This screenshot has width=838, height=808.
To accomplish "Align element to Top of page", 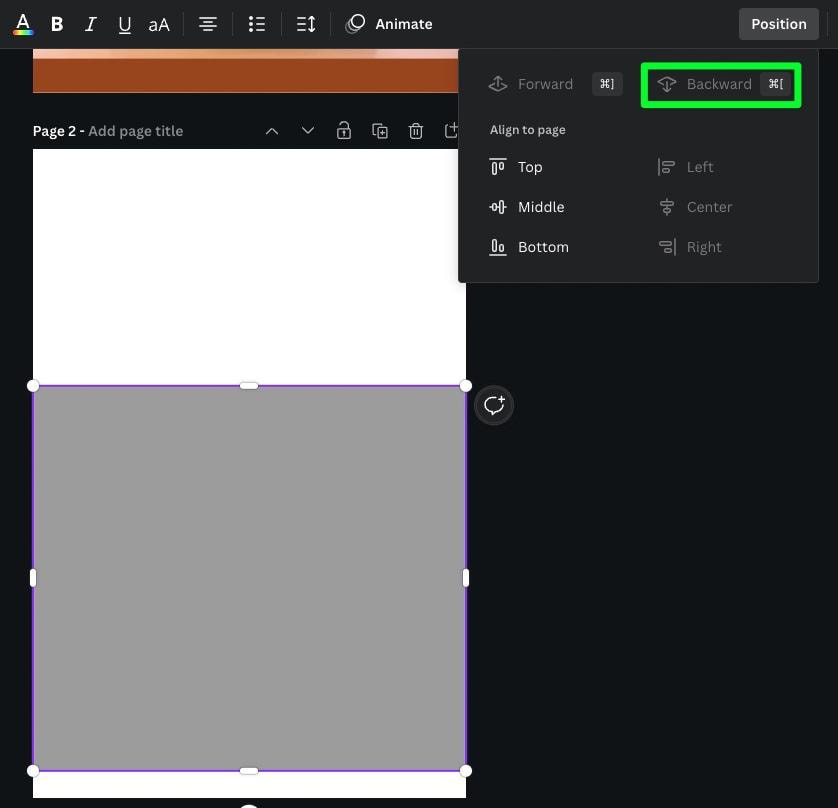I will [x=529, y=167].
